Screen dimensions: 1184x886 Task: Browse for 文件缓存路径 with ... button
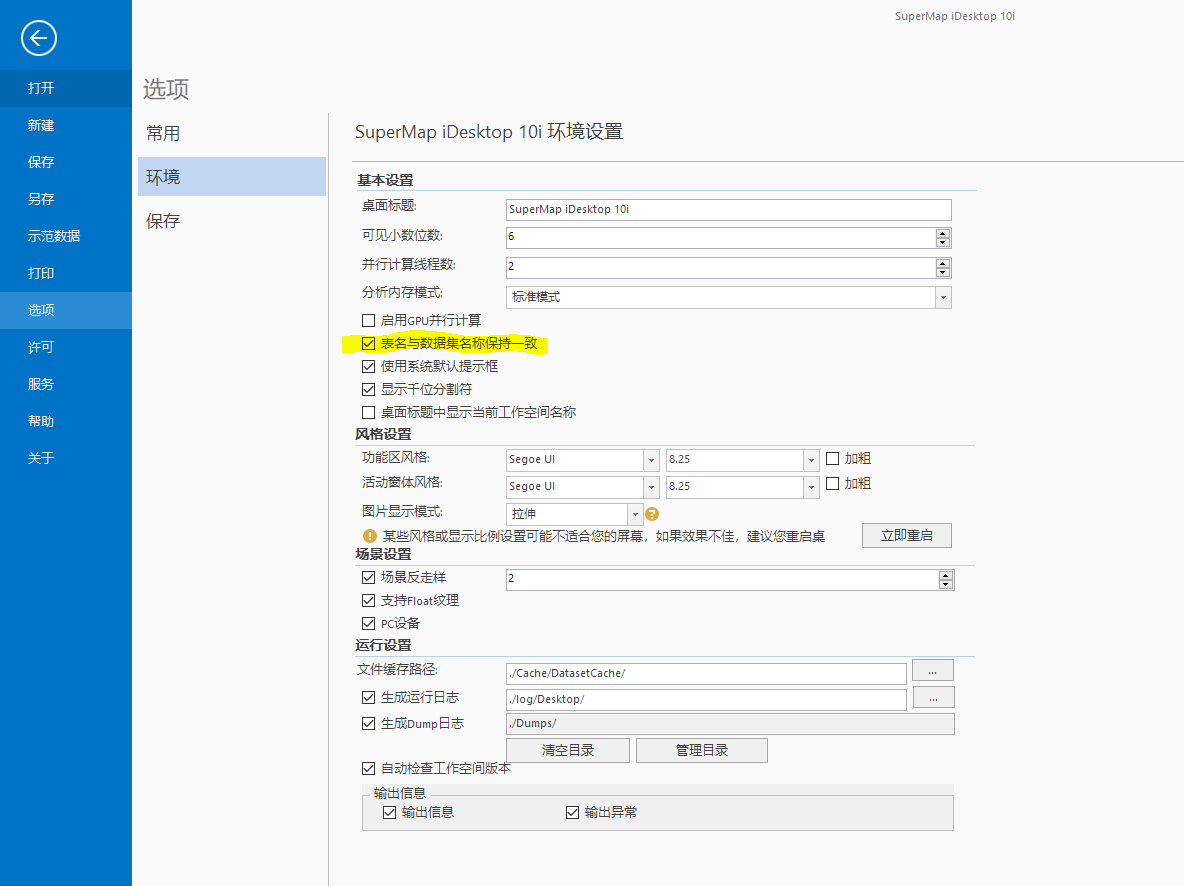pos(933,671)
